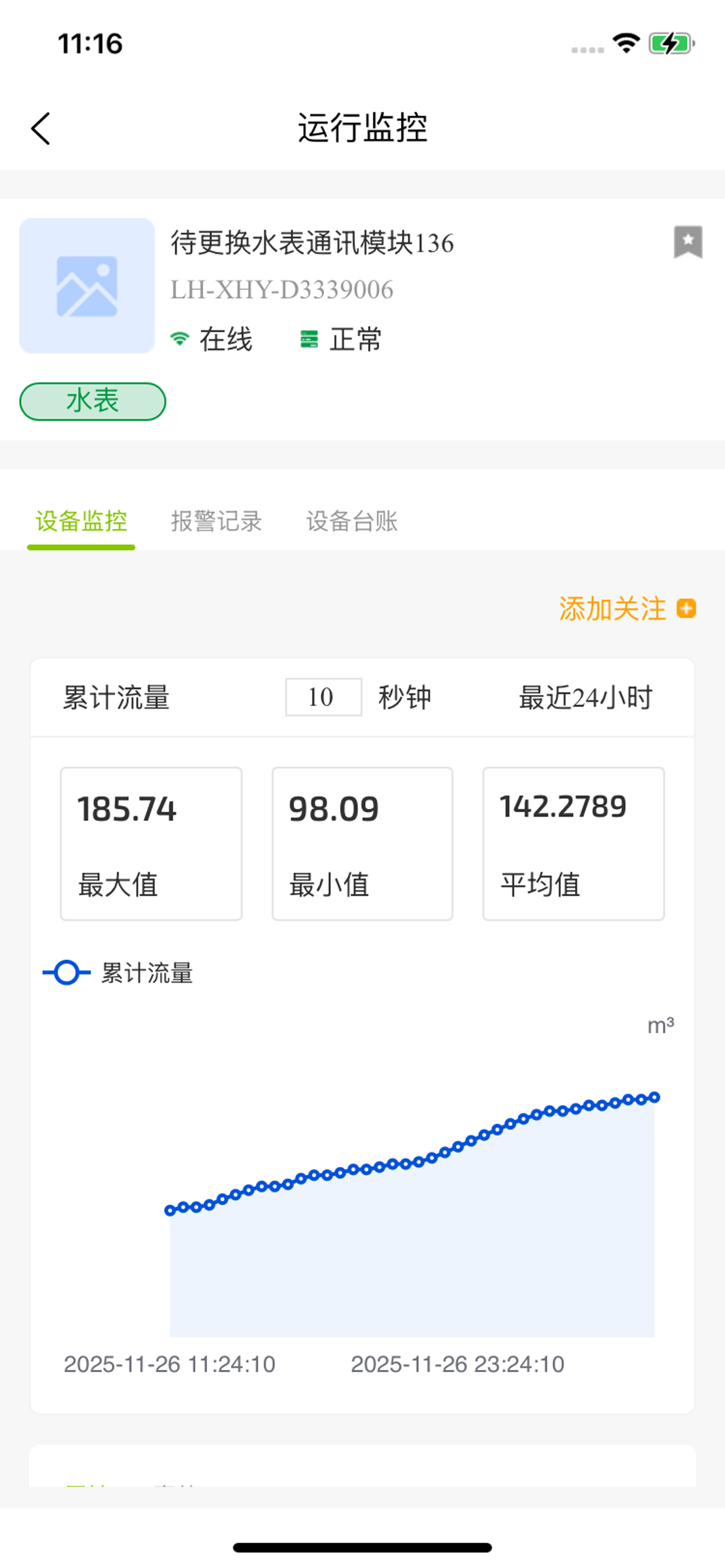Image resolution: width=725 pixels, height=1568 pixels.
Task: Tap the 在线 status text
Action: tap(226, 339)
